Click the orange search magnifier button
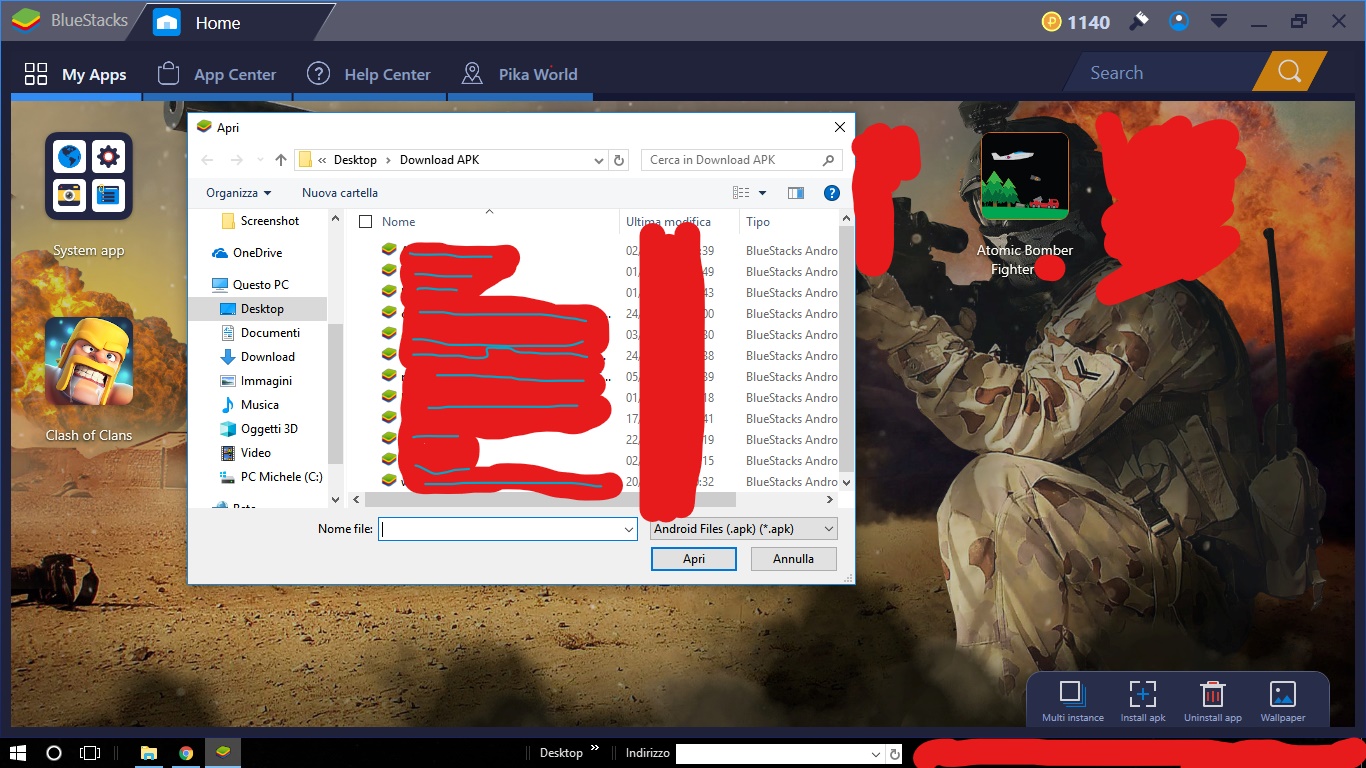Screen dimensions: 1366x768 (1289, 72)
